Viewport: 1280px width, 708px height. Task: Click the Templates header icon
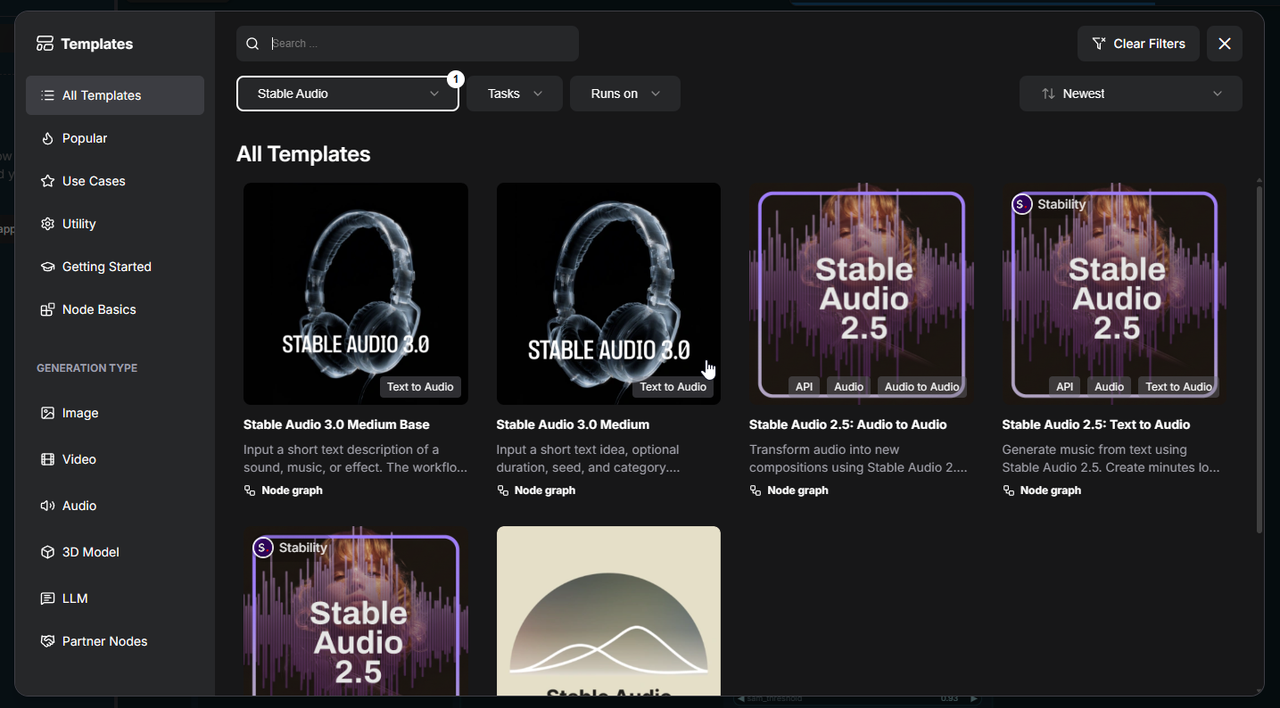point(45,44)
